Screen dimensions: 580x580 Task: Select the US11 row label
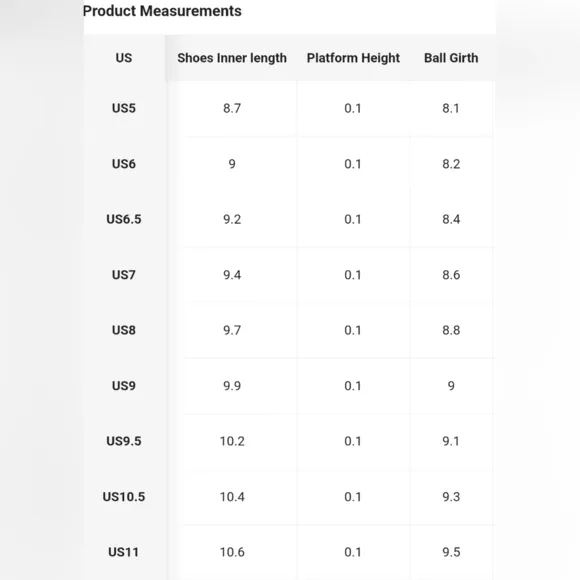tap(124, 552)
